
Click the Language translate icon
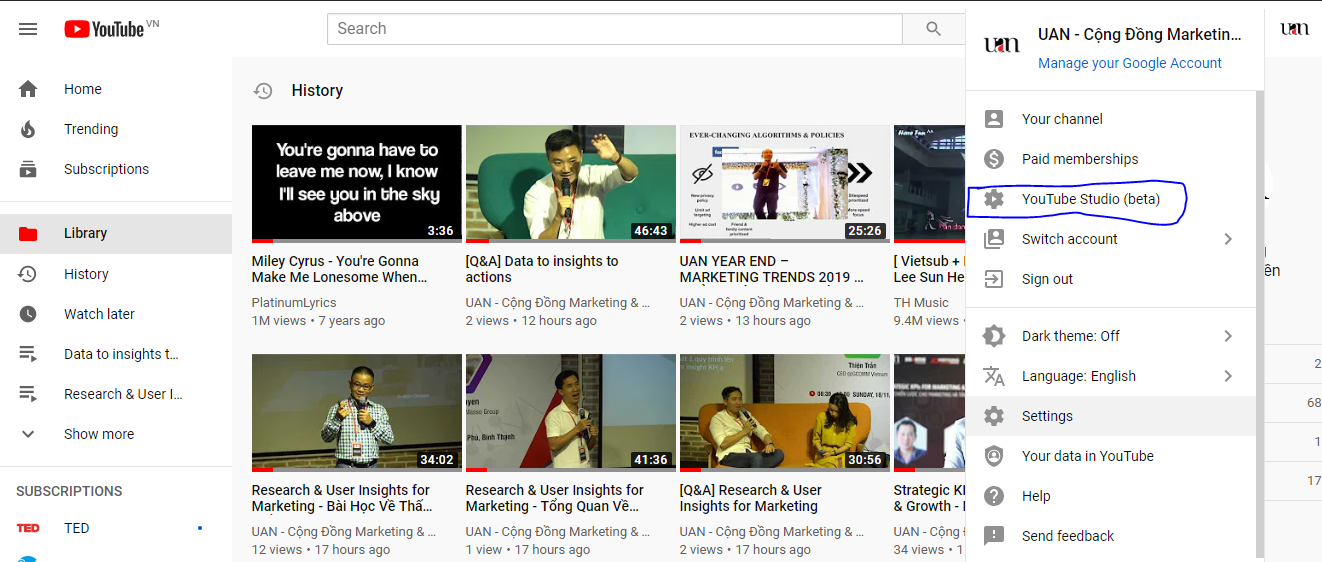[994, 376]
